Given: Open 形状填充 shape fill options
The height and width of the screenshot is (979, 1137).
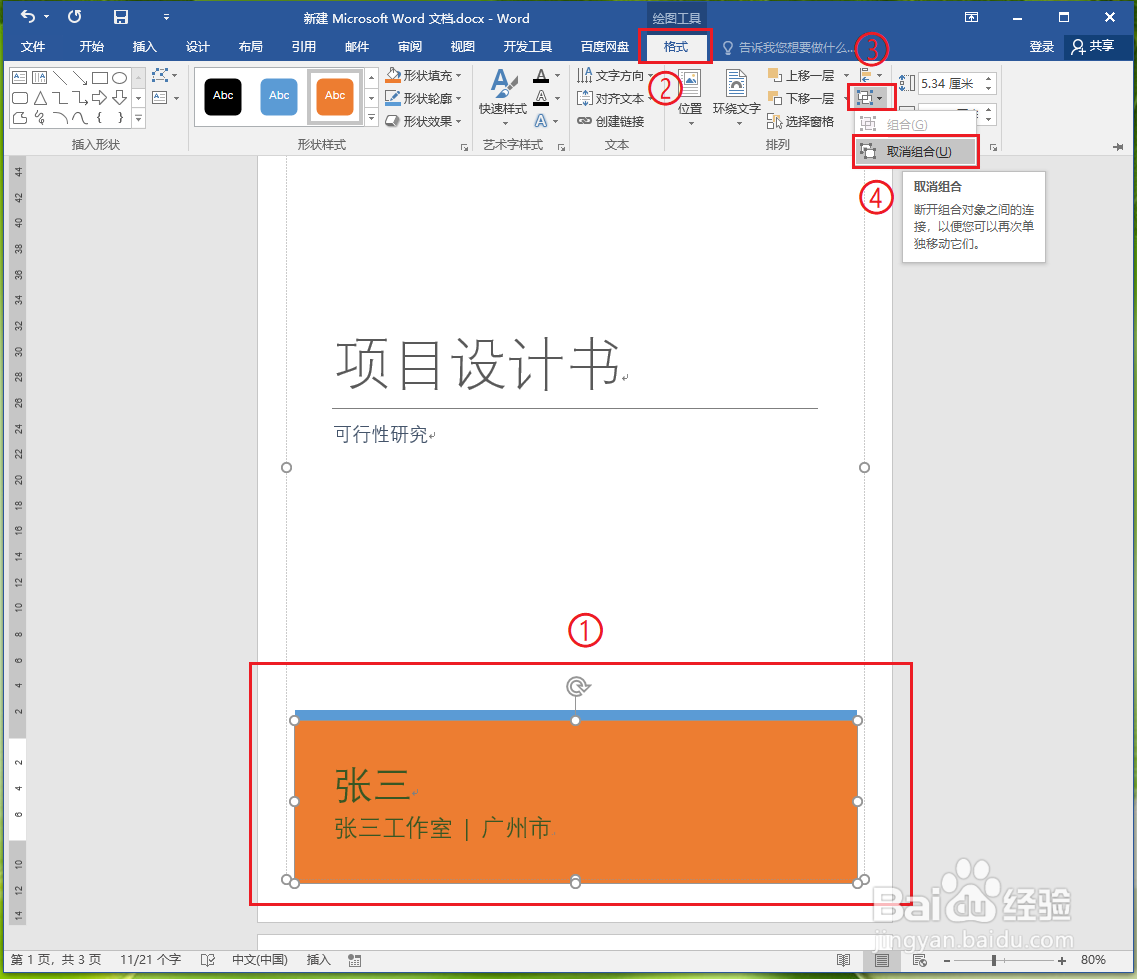Looking at the screenshot, I should pyautogui.click(x=424, y=74).
